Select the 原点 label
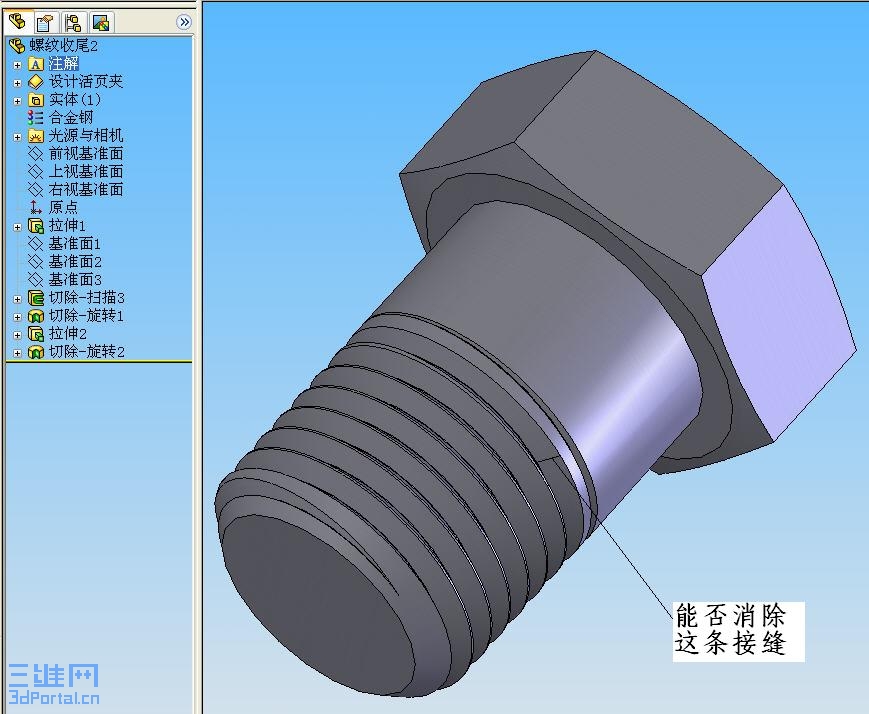This screenshot has height=714, width=869. (63, 207)
